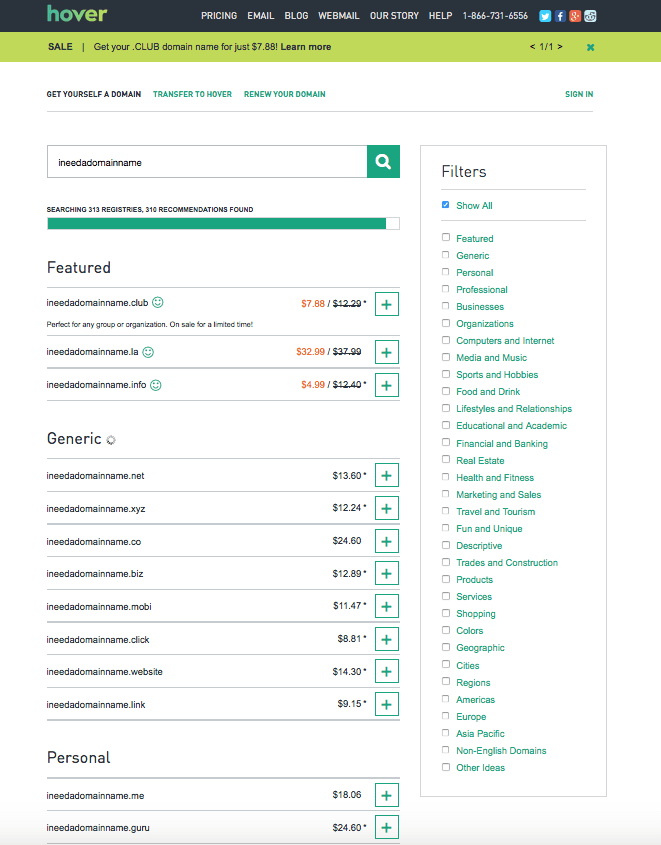Image resolution: width=661 pixels, height=845 pixels.
Task: Click the $32.99 sale price for .la
Action: point(310,351)
